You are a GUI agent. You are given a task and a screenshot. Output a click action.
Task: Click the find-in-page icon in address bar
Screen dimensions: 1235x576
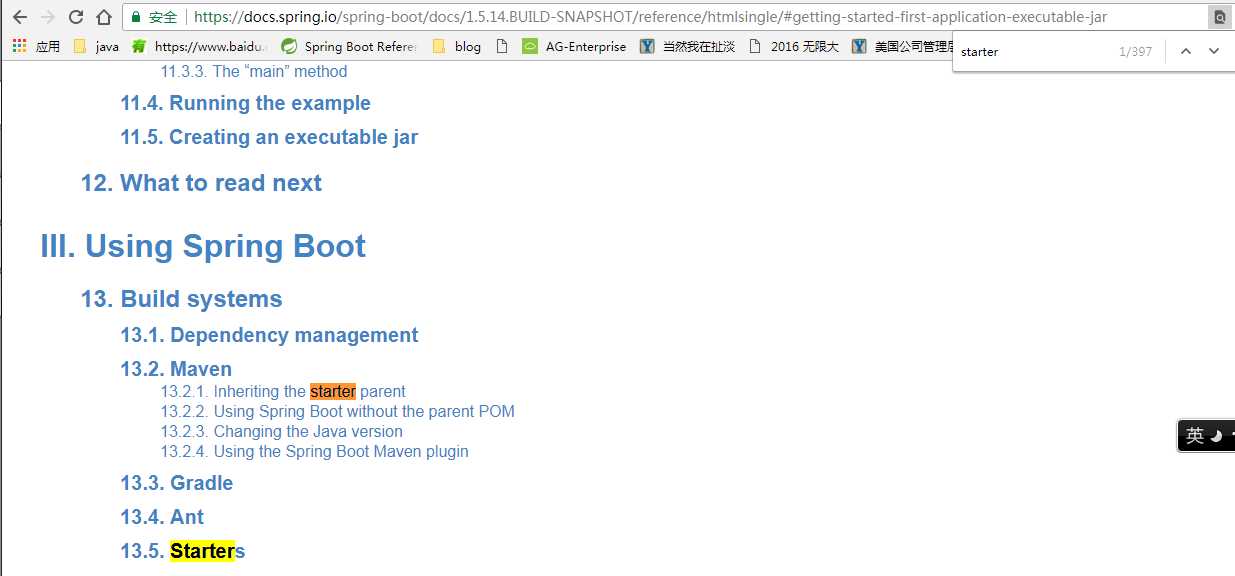[x=1219, y=17]
